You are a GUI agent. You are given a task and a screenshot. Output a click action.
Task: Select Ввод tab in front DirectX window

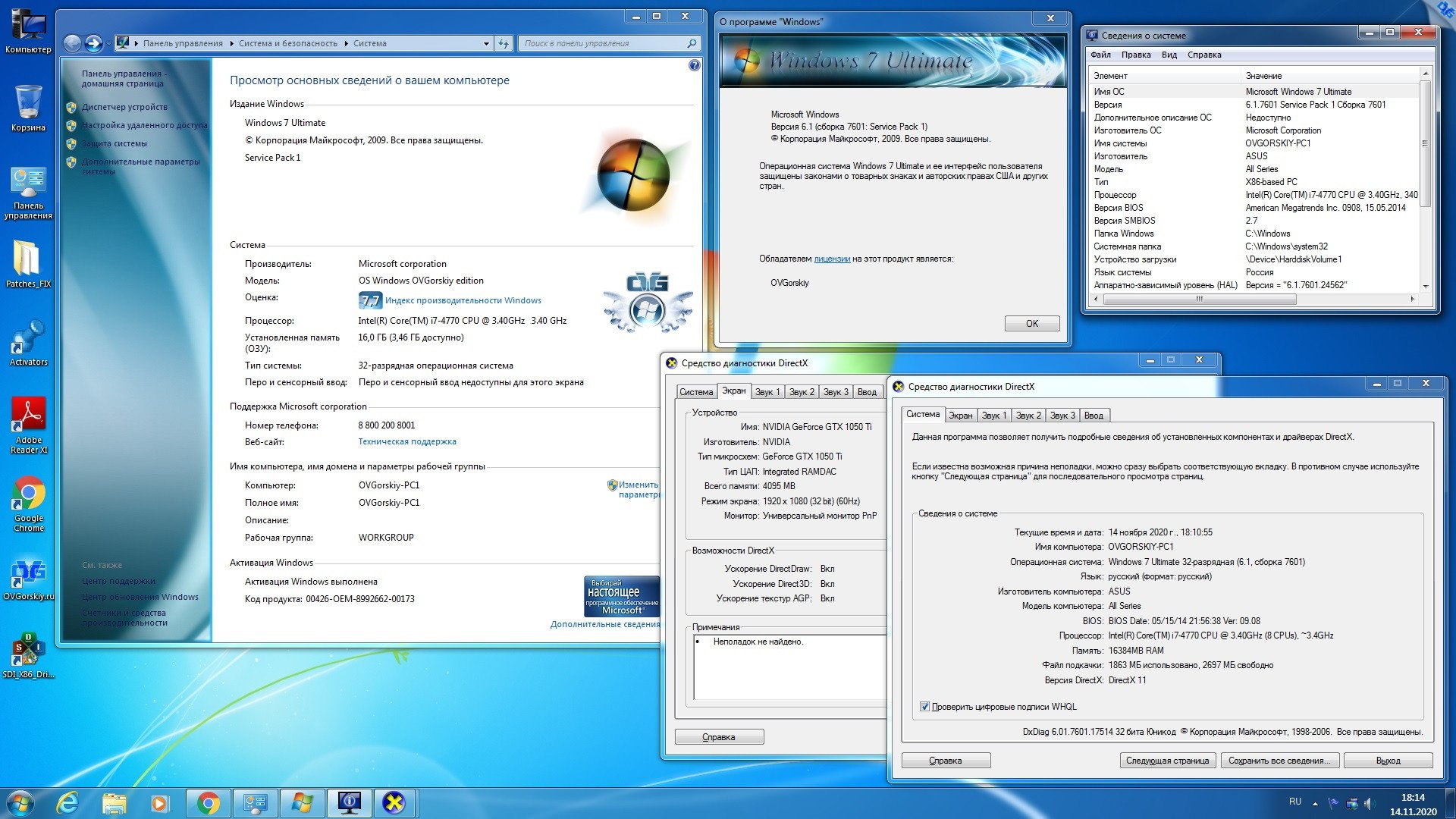tap(1094, 416)
